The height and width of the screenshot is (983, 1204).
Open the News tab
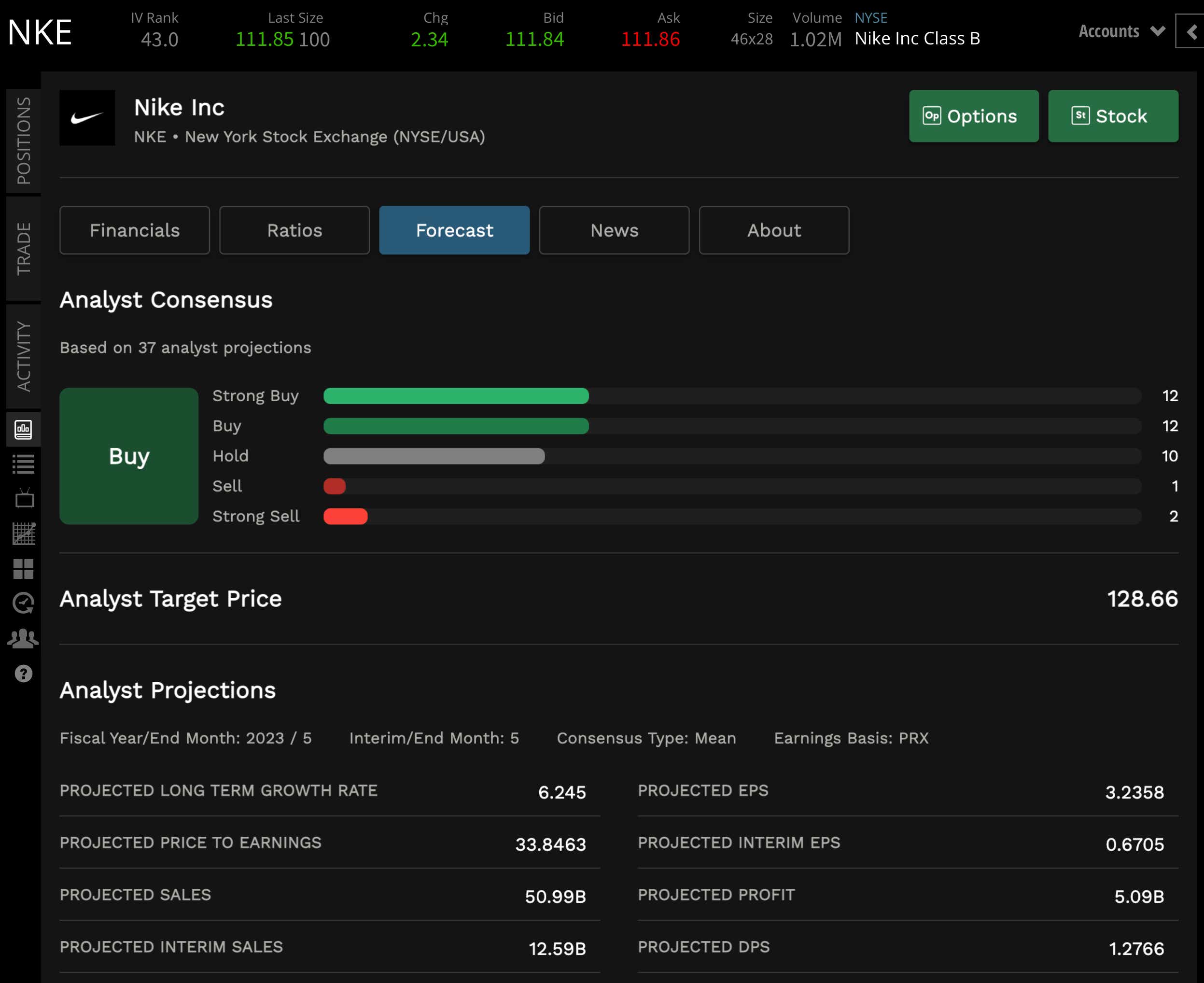614,230
